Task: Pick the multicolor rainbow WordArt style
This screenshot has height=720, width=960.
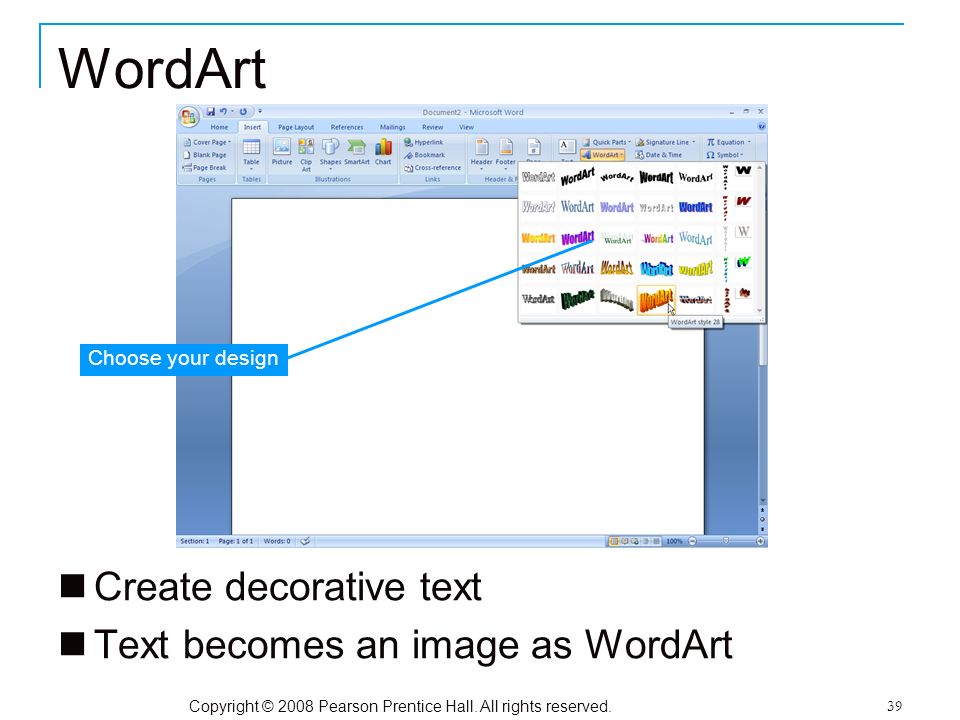Action: pyautogui.click(x=656, y=238)
